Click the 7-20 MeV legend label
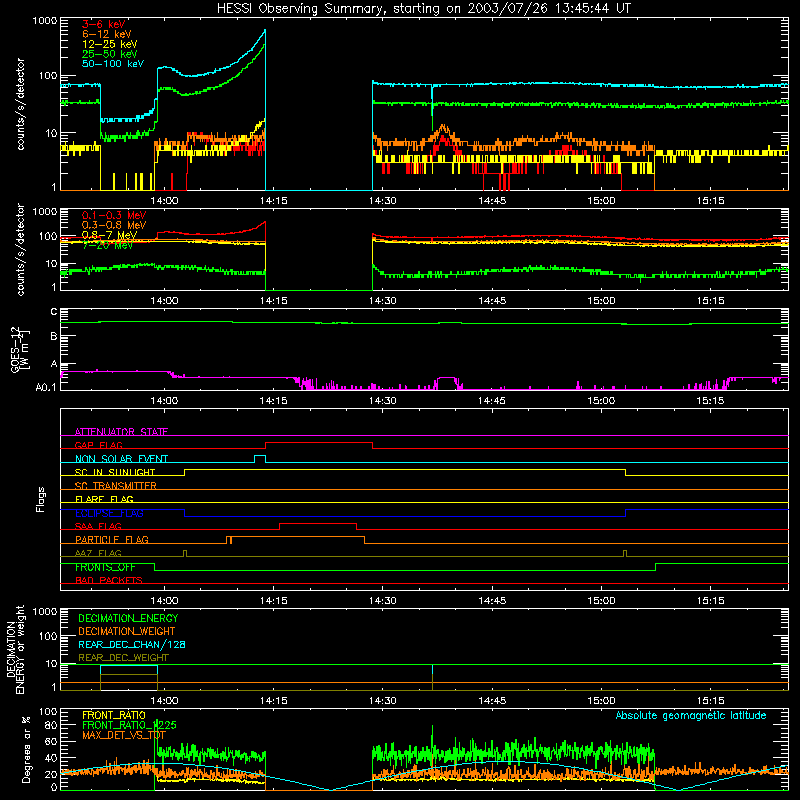The image size is (800, 800). [x=107, y=245]
